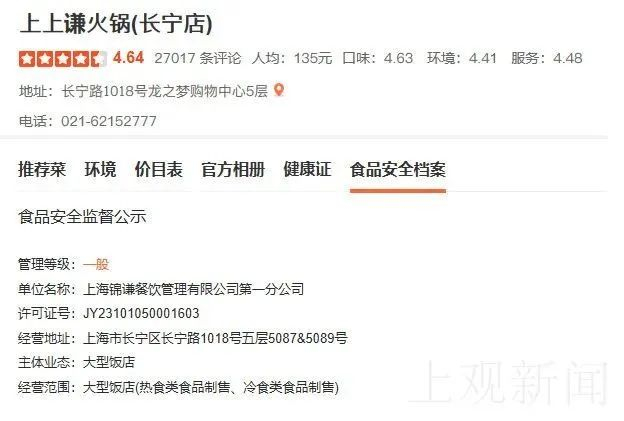This screenshot has height=421, width=624.
Task: Click the 27017 条评论 review count
Action: (198, 58)
